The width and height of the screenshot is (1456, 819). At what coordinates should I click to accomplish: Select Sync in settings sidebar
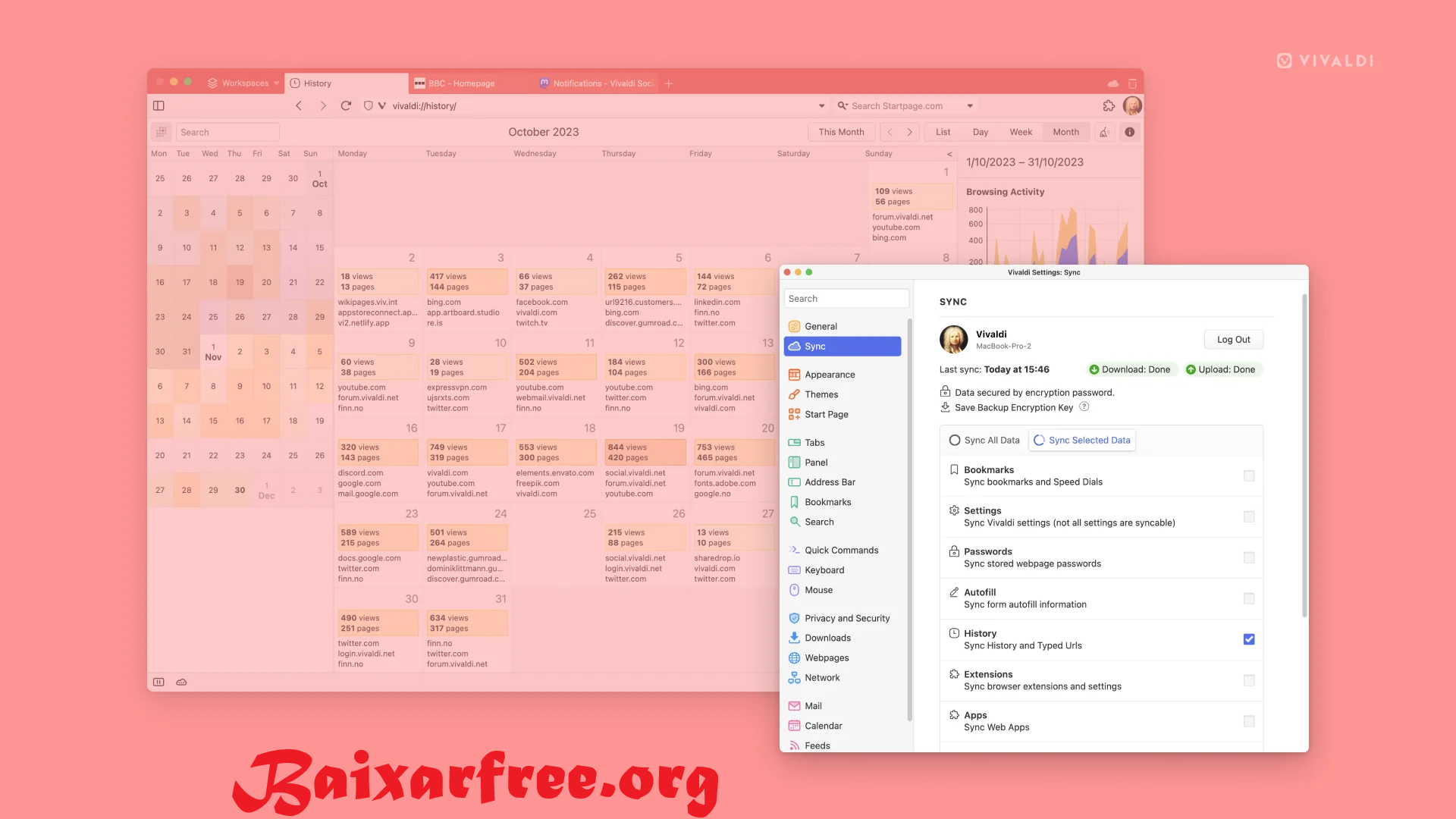[x=843, y=346]
